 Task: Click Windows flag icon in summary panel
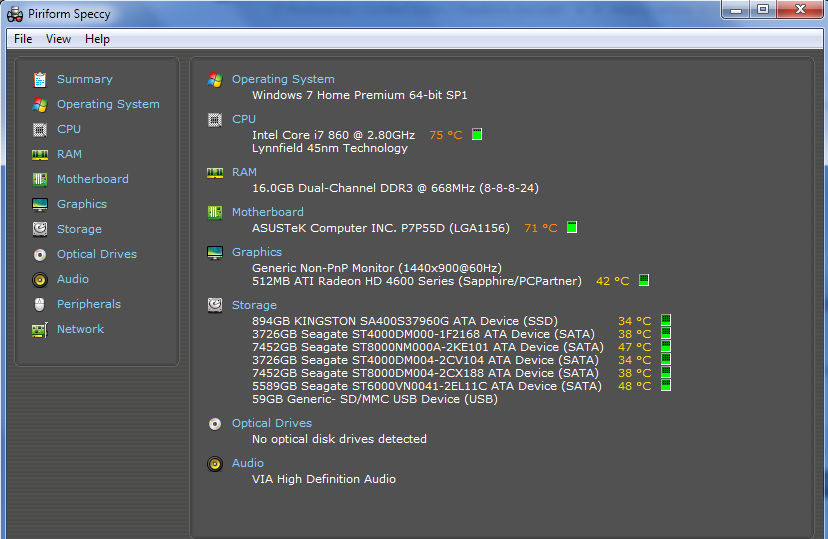(215, 80)
